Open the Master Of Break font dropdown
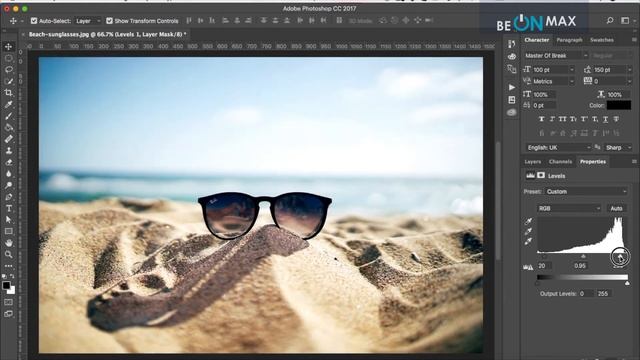Screen dimensions: 640x360 coord(556,55)
